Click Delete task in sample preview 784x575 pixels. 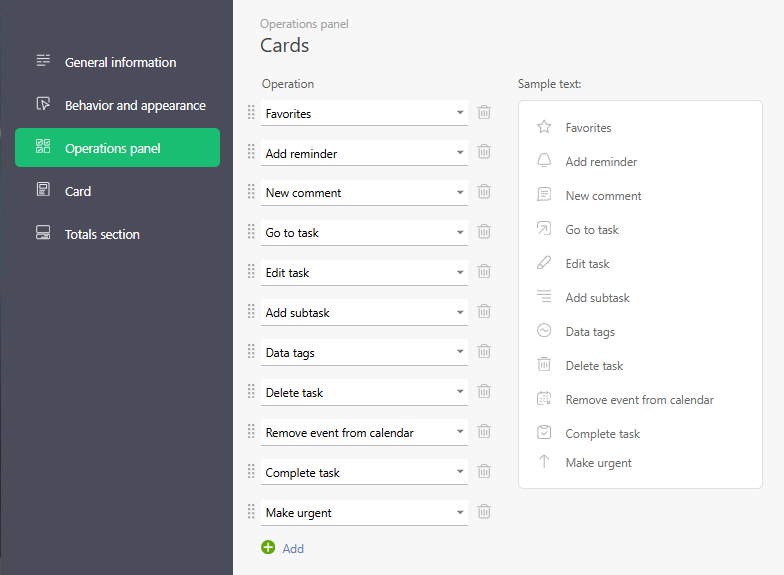click(594, 366)
